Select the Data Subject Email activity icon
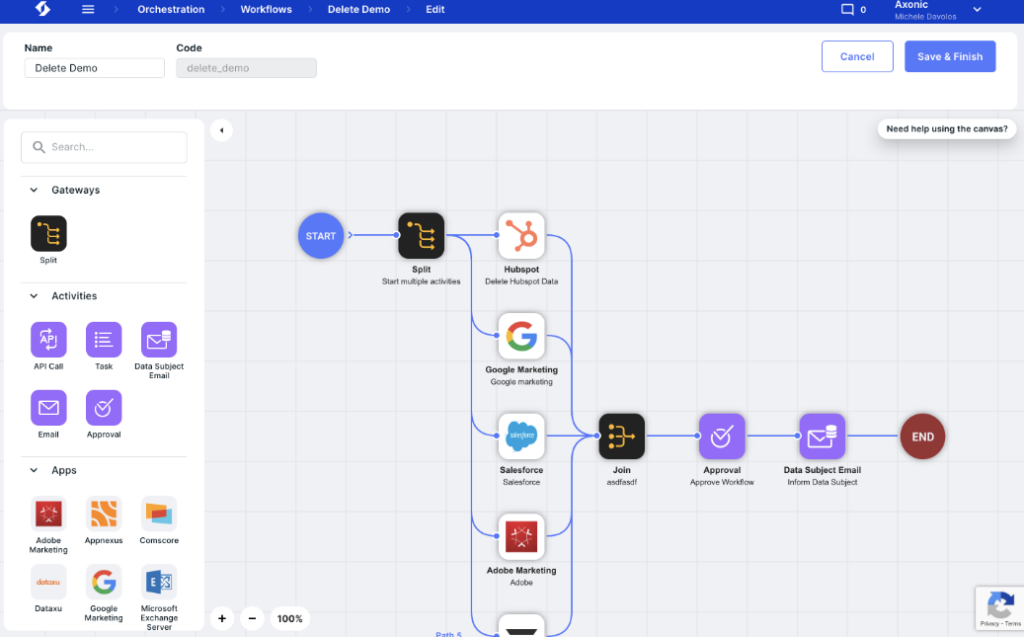This screenshot has width=1024, height=637. [158, 340]
